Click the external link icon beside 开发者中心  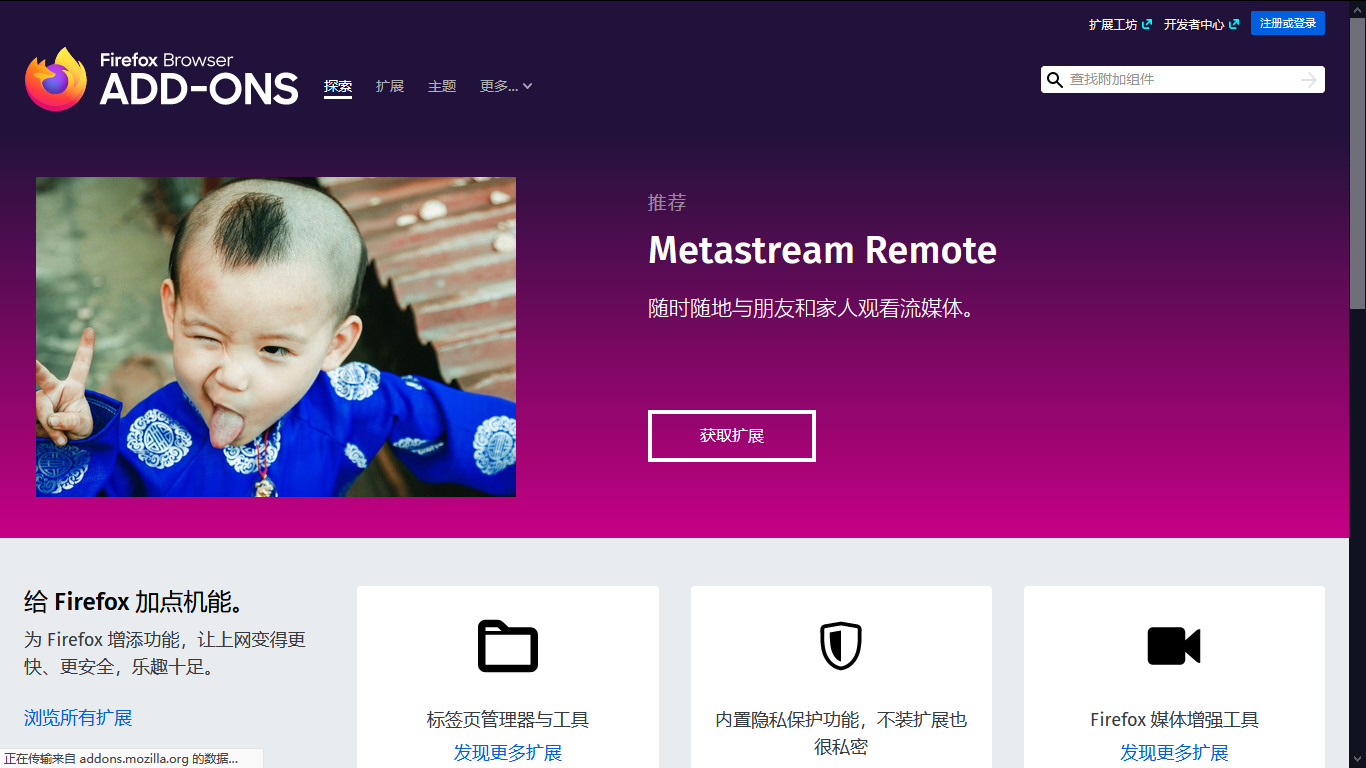point(1234,24)
